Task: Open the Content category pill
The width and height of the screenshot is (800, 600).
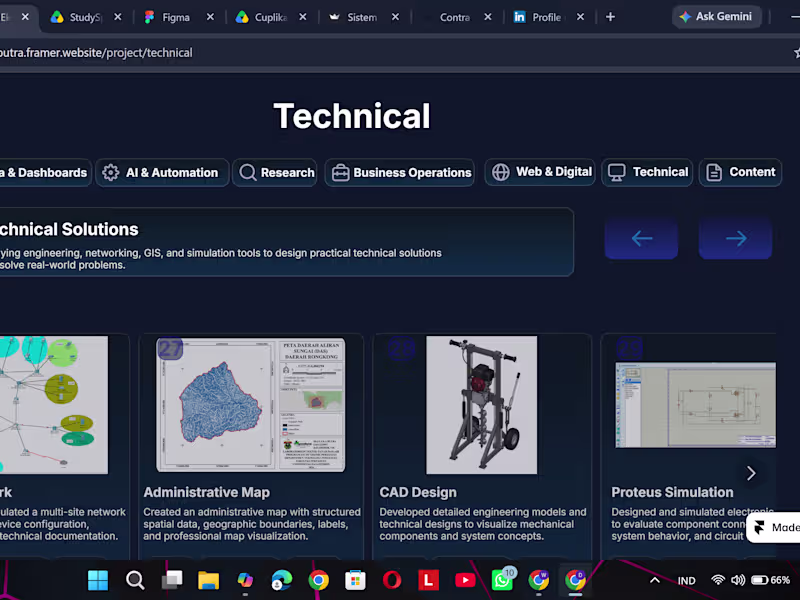Action: tap(740, 172)
